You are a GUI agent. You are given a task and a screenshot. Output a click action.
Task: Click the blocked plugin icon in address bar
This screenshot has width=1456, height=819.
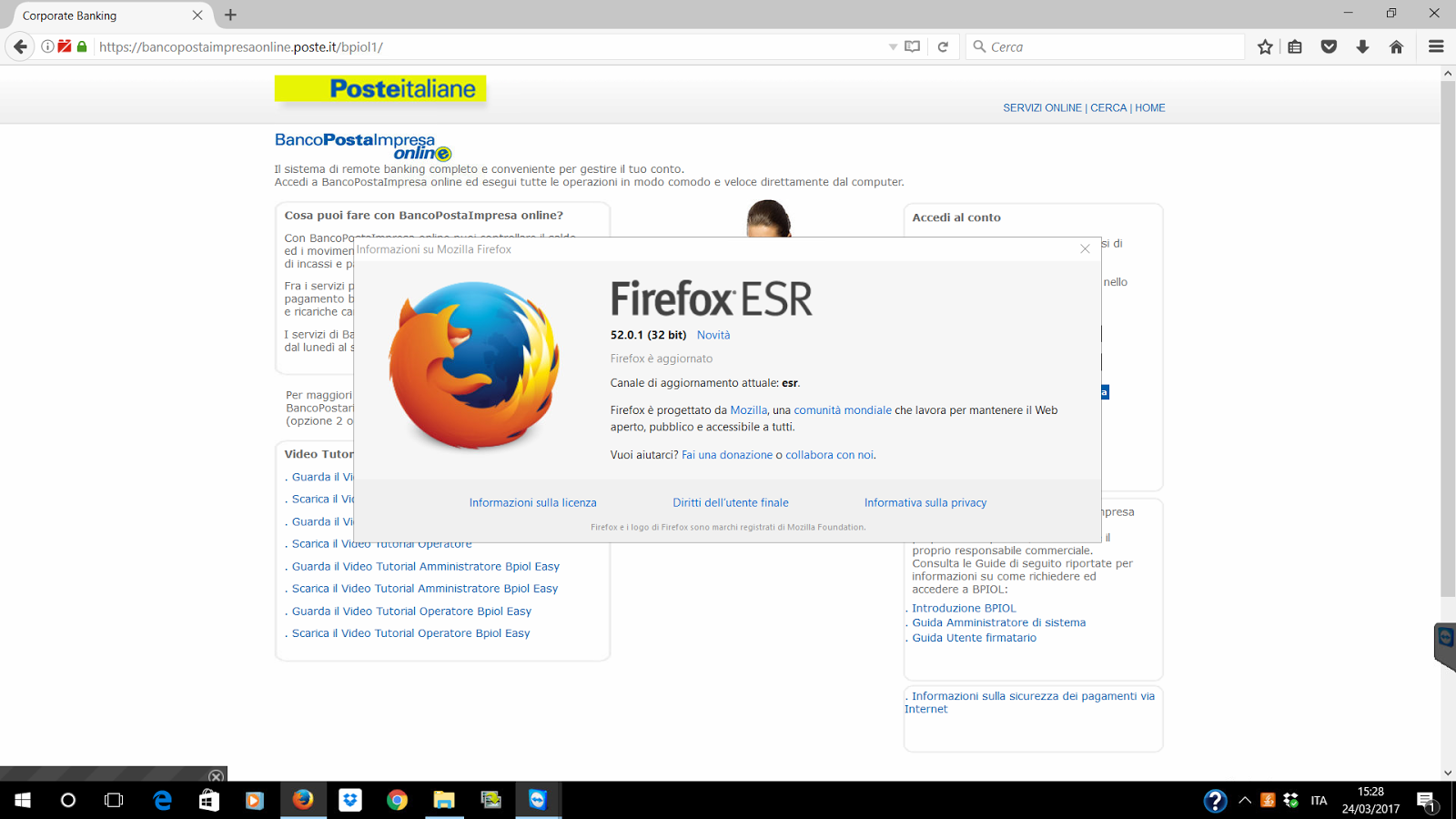(65, 46)
